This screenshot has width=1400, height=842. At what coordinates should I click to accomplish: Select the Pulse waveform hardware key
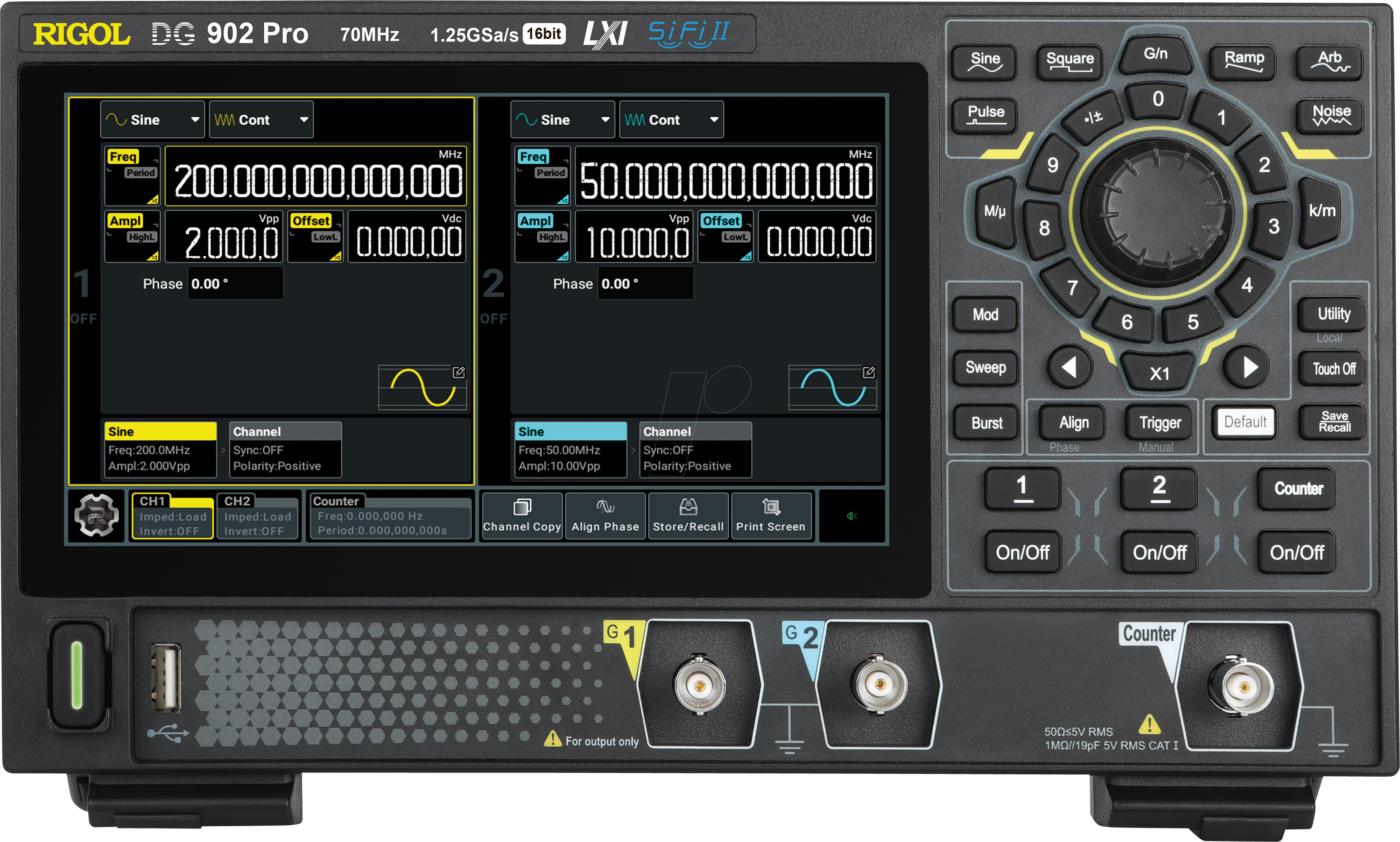[985, 115]
